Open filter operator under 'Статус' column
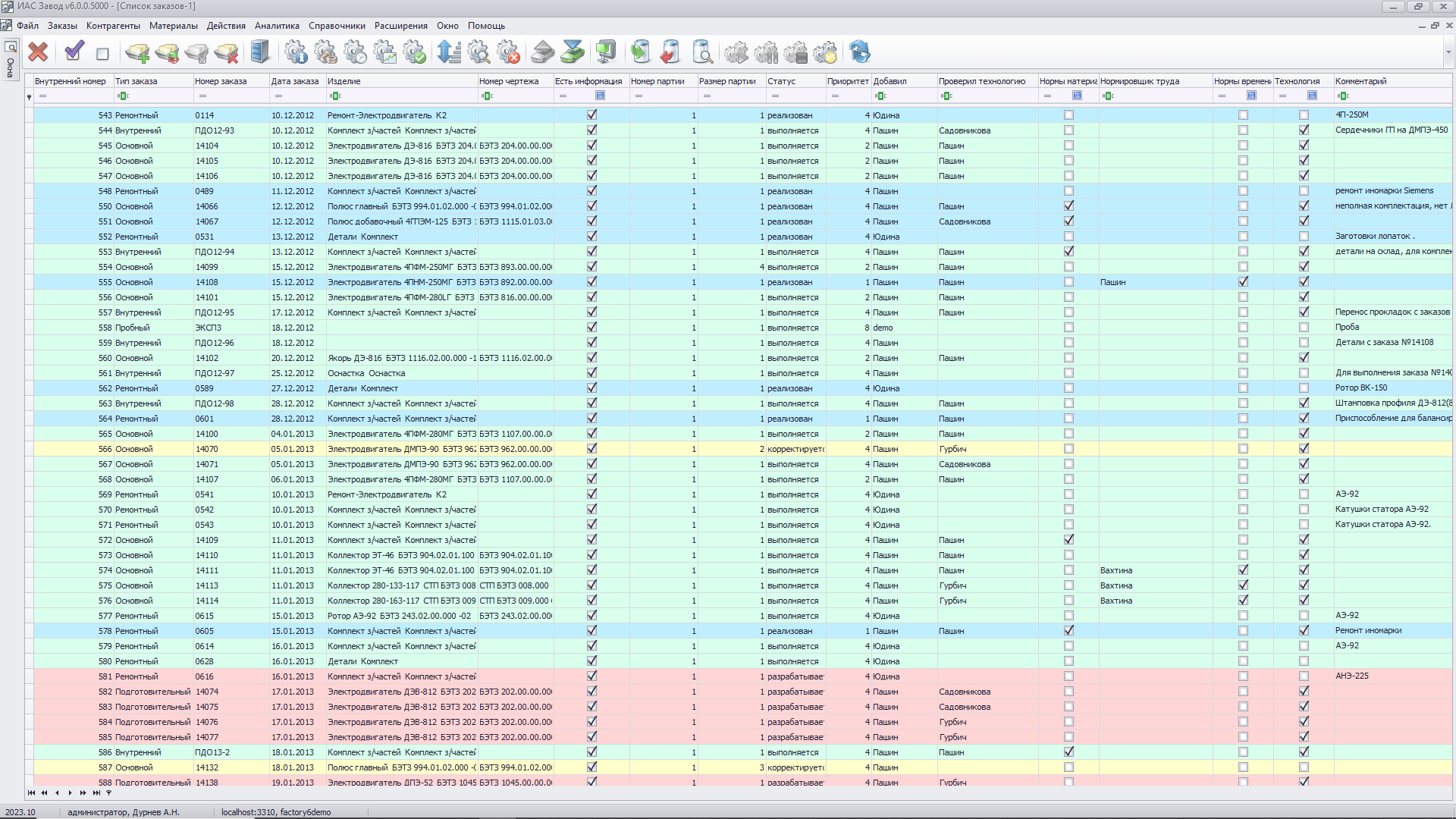The image size is (1456, 819). [x=775, y=96]
